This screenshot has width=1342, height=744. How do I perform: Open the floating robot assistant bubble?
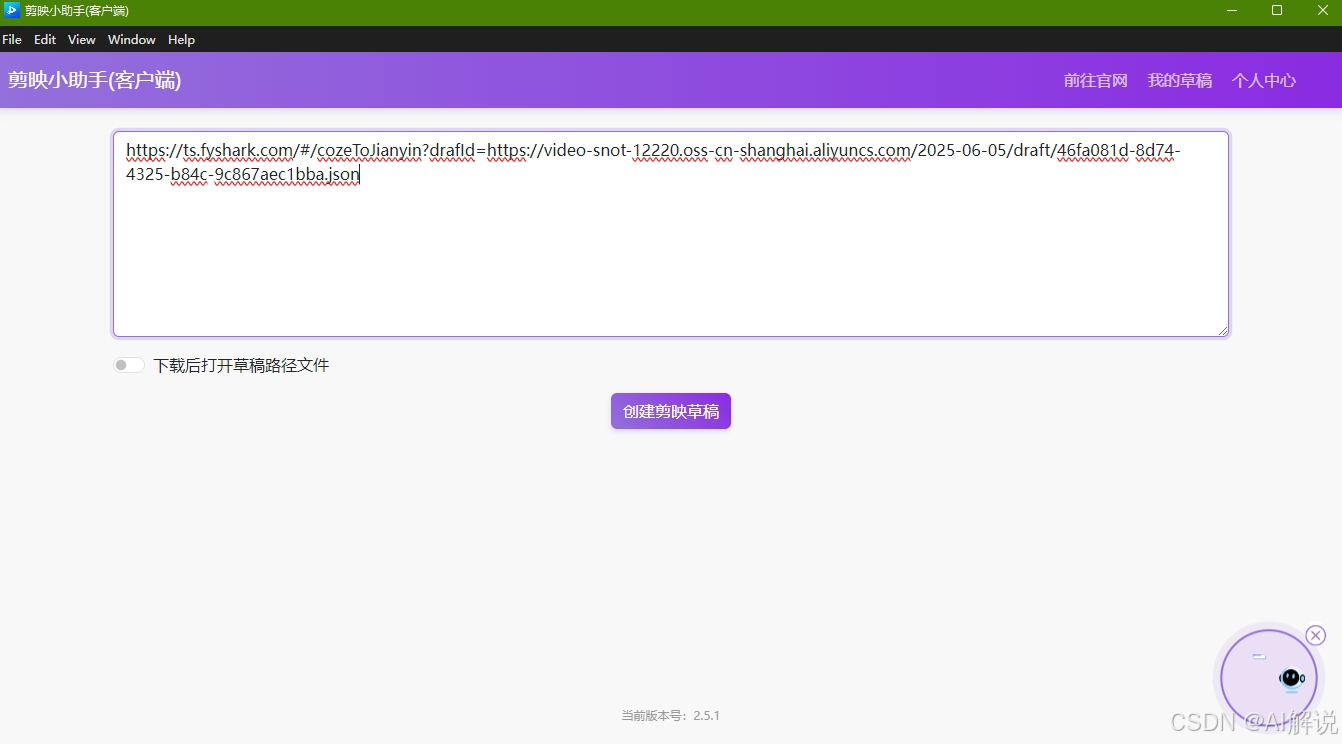[x=1269, y=678]
